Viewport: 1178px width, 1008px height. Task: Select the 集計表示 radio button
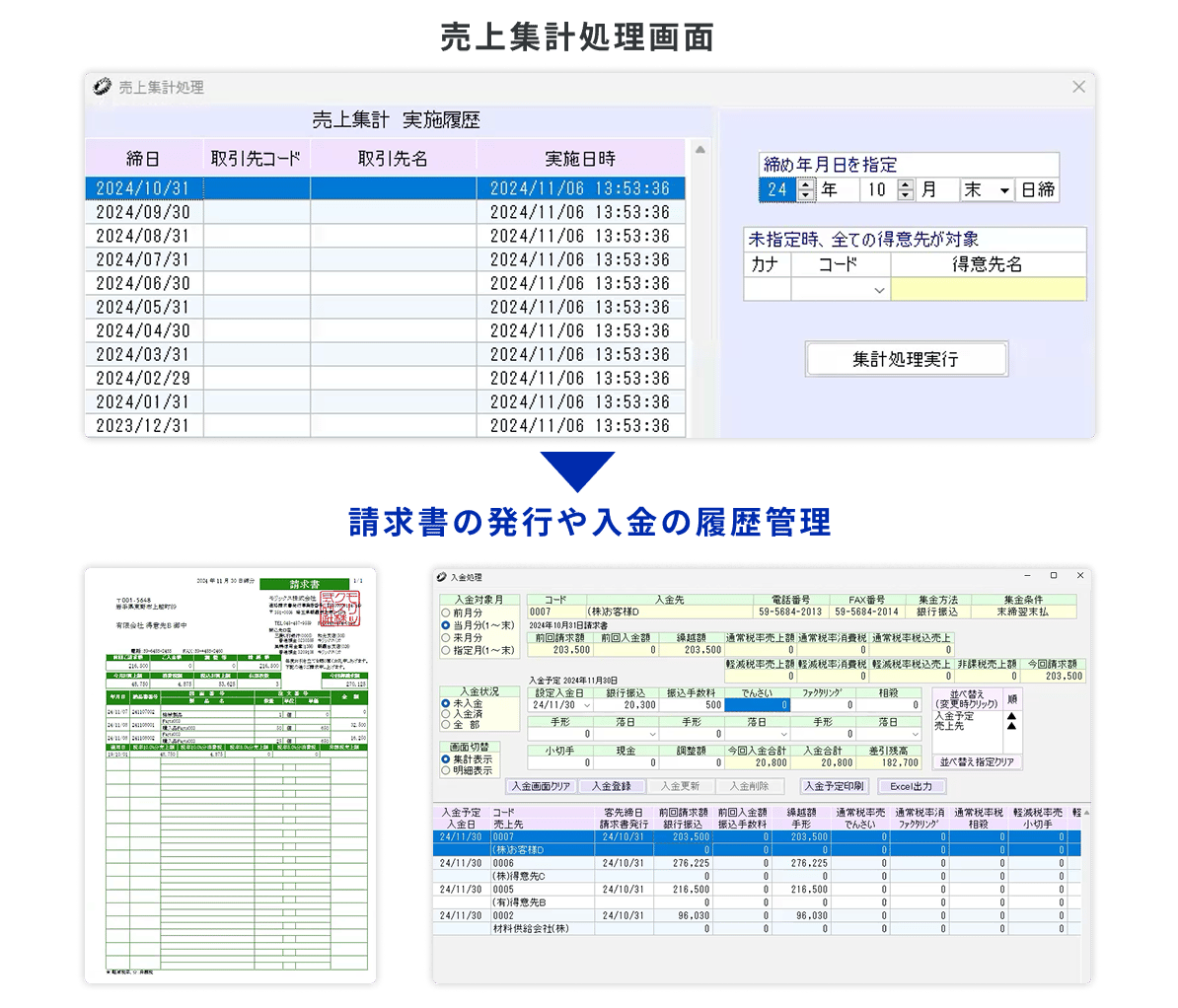[446, 759]
